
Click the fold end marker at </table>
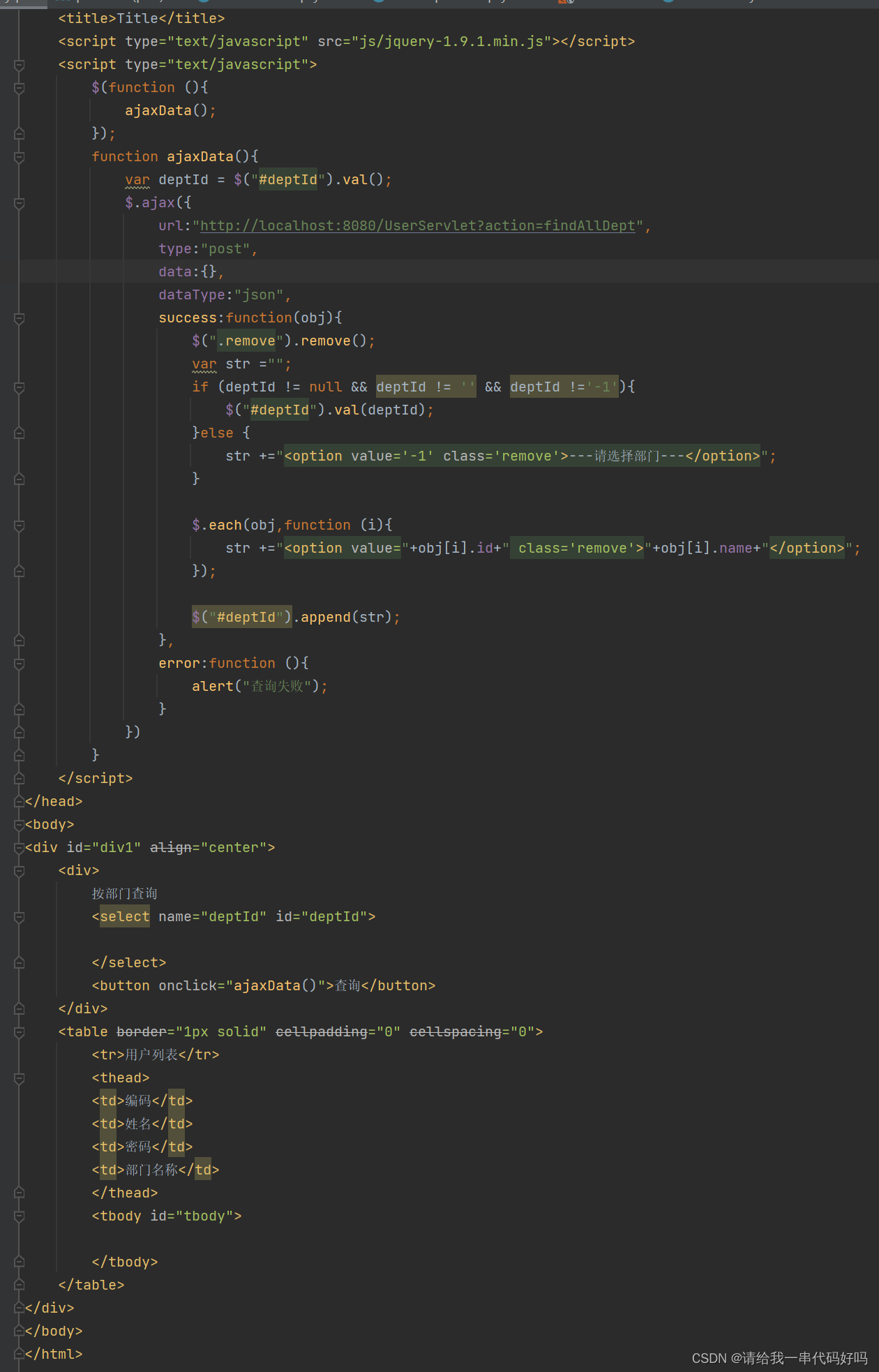coord(20,1285)
